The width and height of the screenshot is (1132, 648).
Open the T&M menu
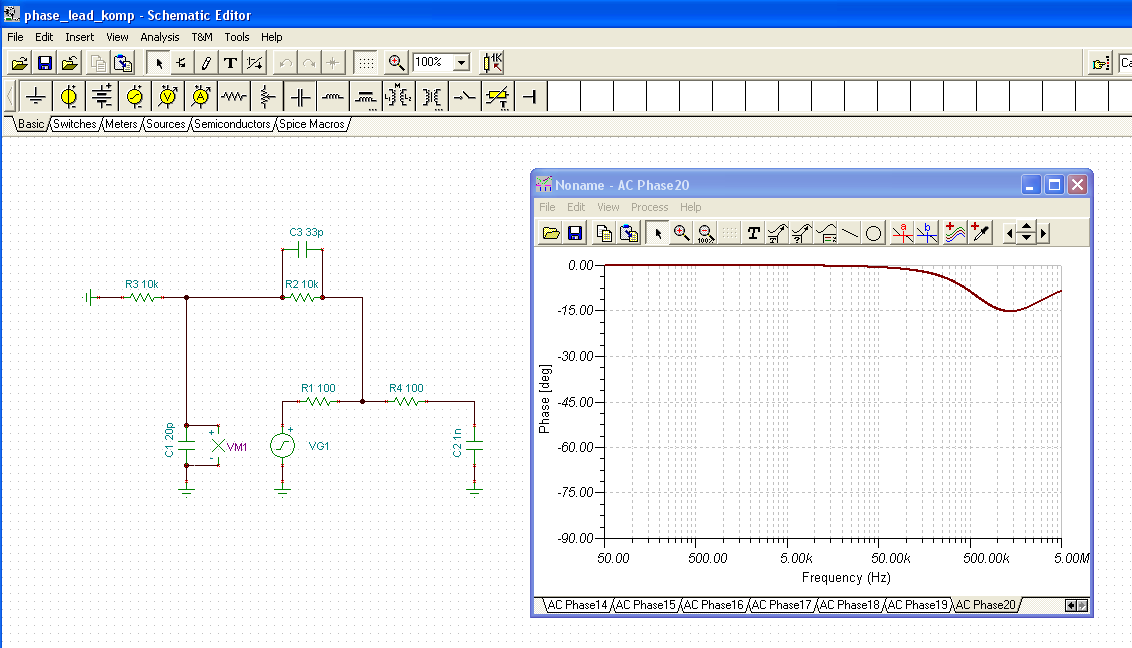(202, 37)
